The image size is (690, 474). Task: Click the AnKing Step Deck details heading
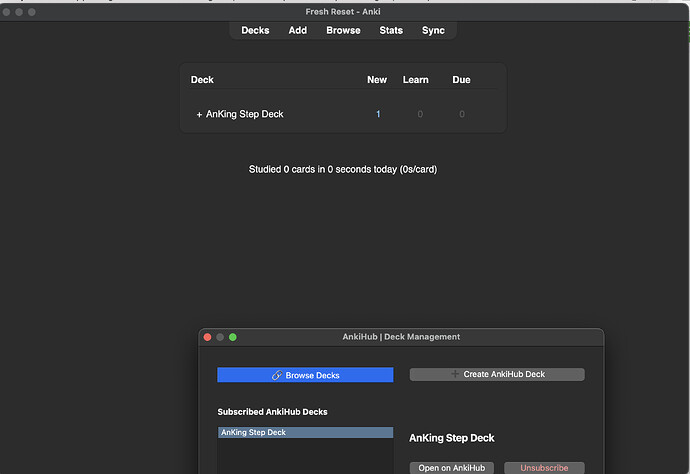coord(451,438)
